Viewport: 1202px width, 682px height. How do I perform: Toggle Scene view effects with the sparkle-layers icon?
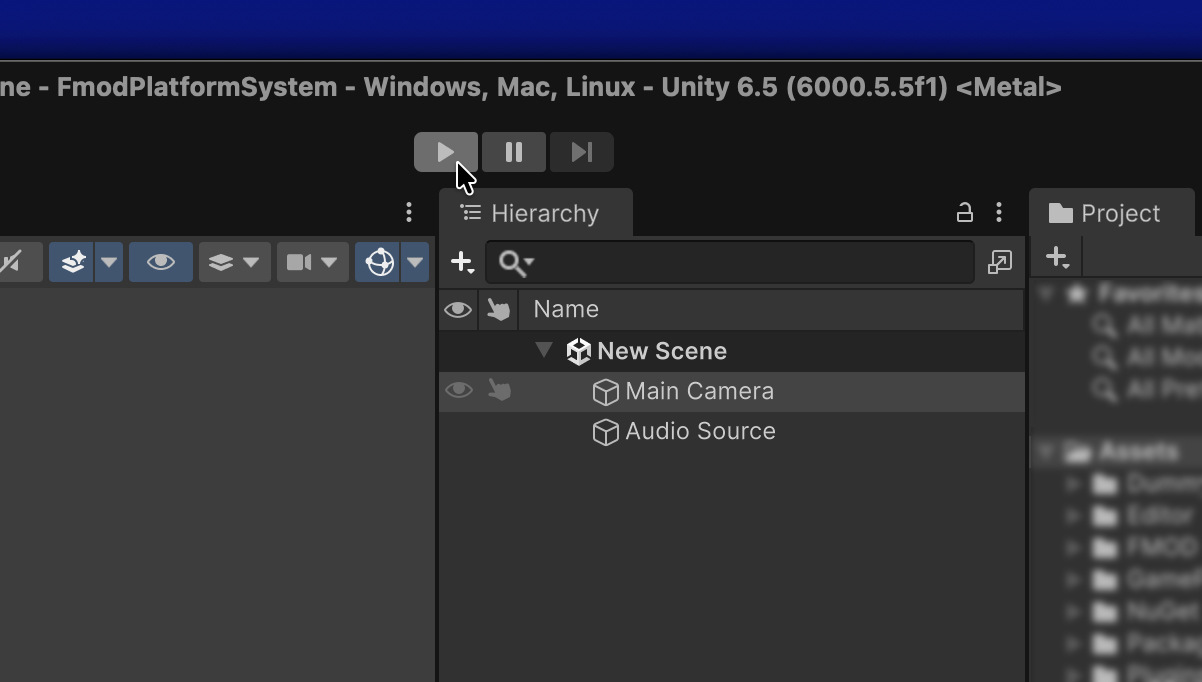click(x=73, y=262)
